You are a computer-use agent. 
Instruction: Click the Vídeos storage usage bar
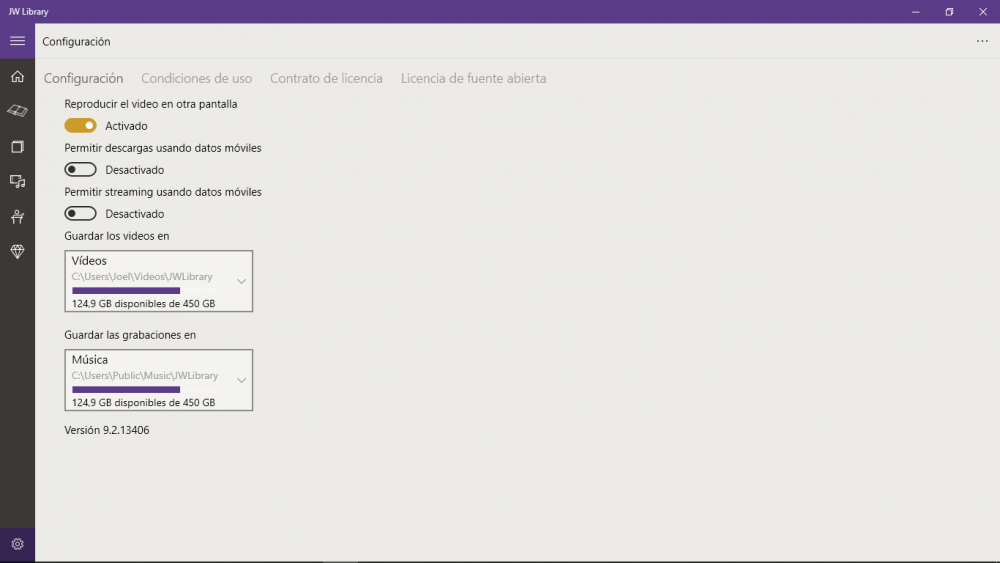(x=126, y=291)
